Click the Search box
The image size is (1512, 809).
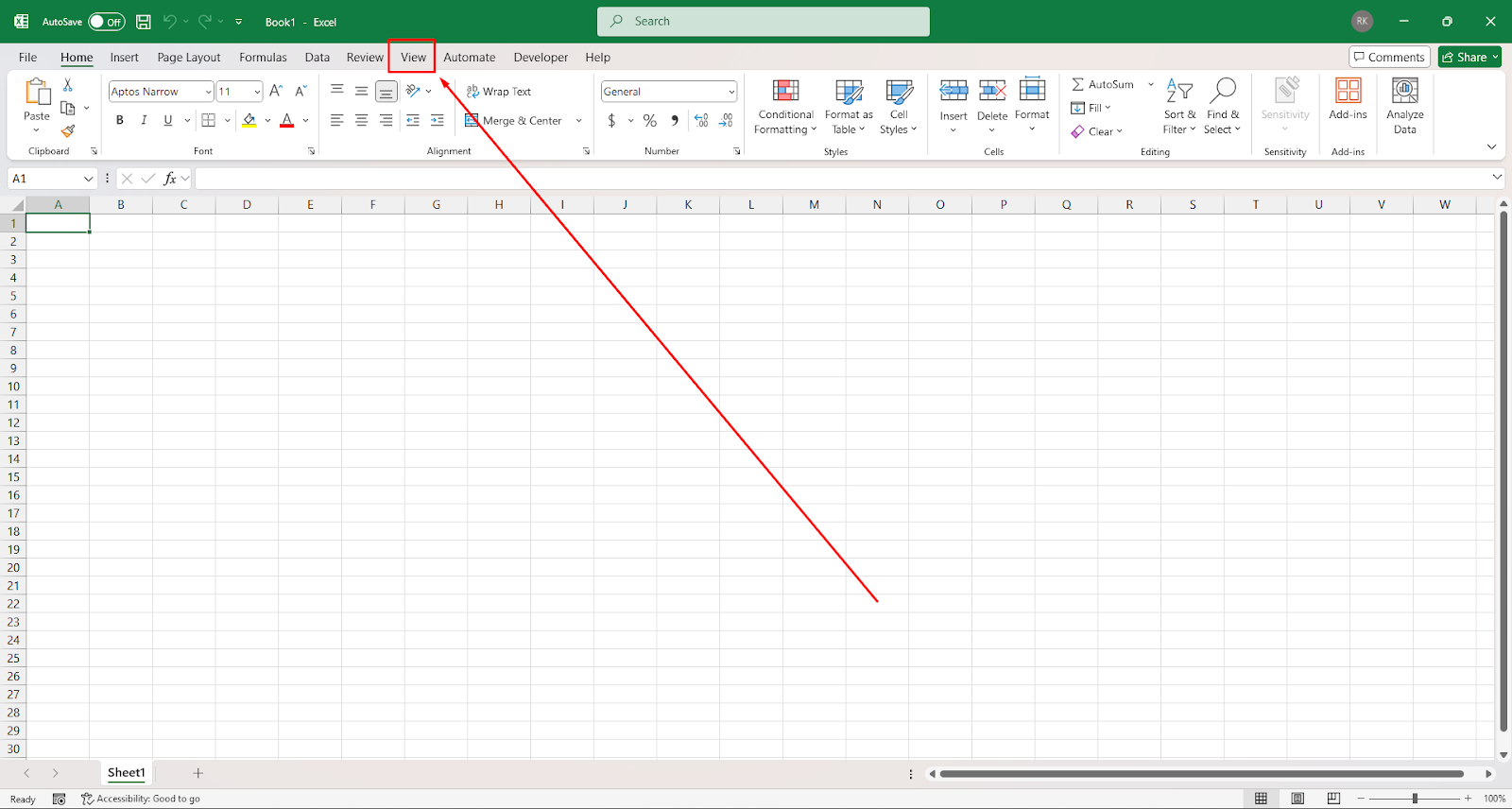[x=764, y=21]
